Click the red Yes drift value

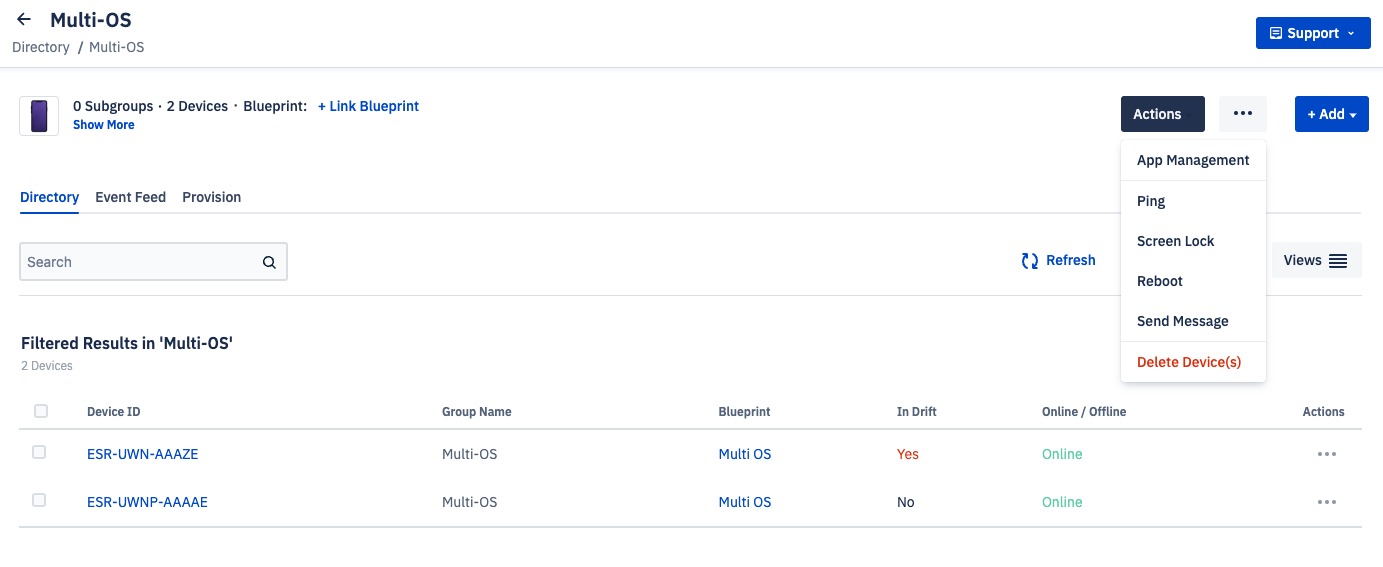click(908, 454)
